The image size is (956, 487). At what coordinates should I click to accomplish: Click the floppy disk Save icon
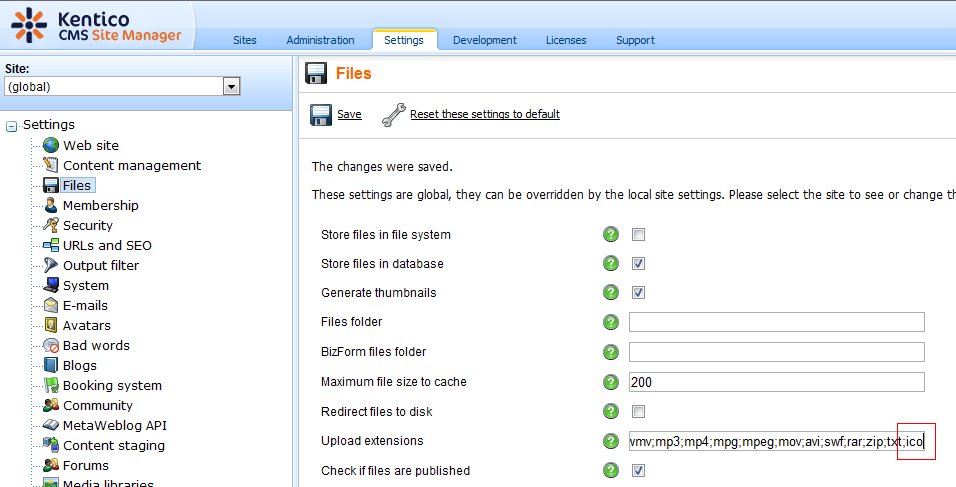[321, 114]
